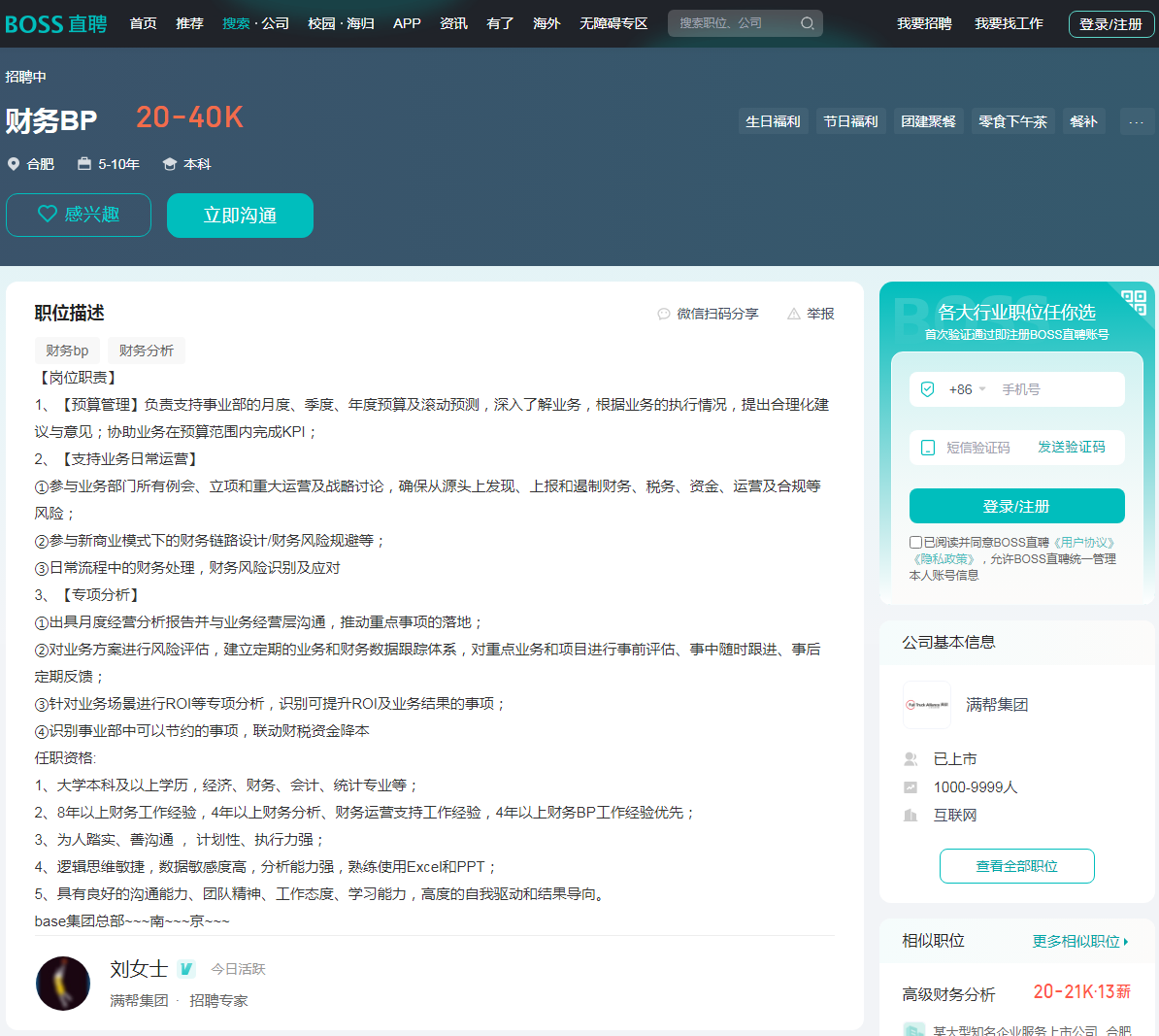1159x1036 pixels.
Task: Open the QR code corner on login card
Action: point(1134,303)
